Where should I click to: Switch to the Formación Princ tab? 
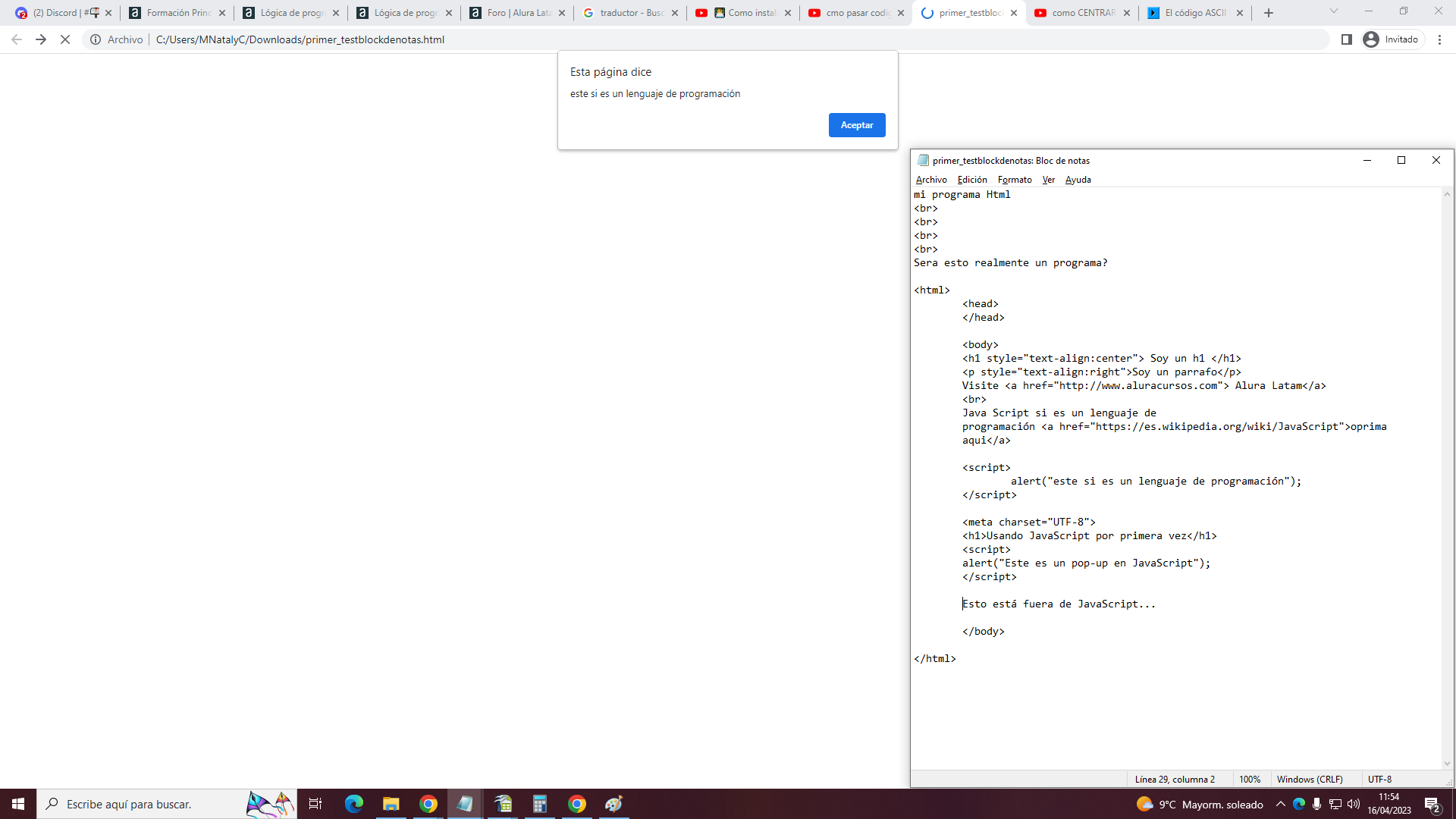tap(177, 13)
